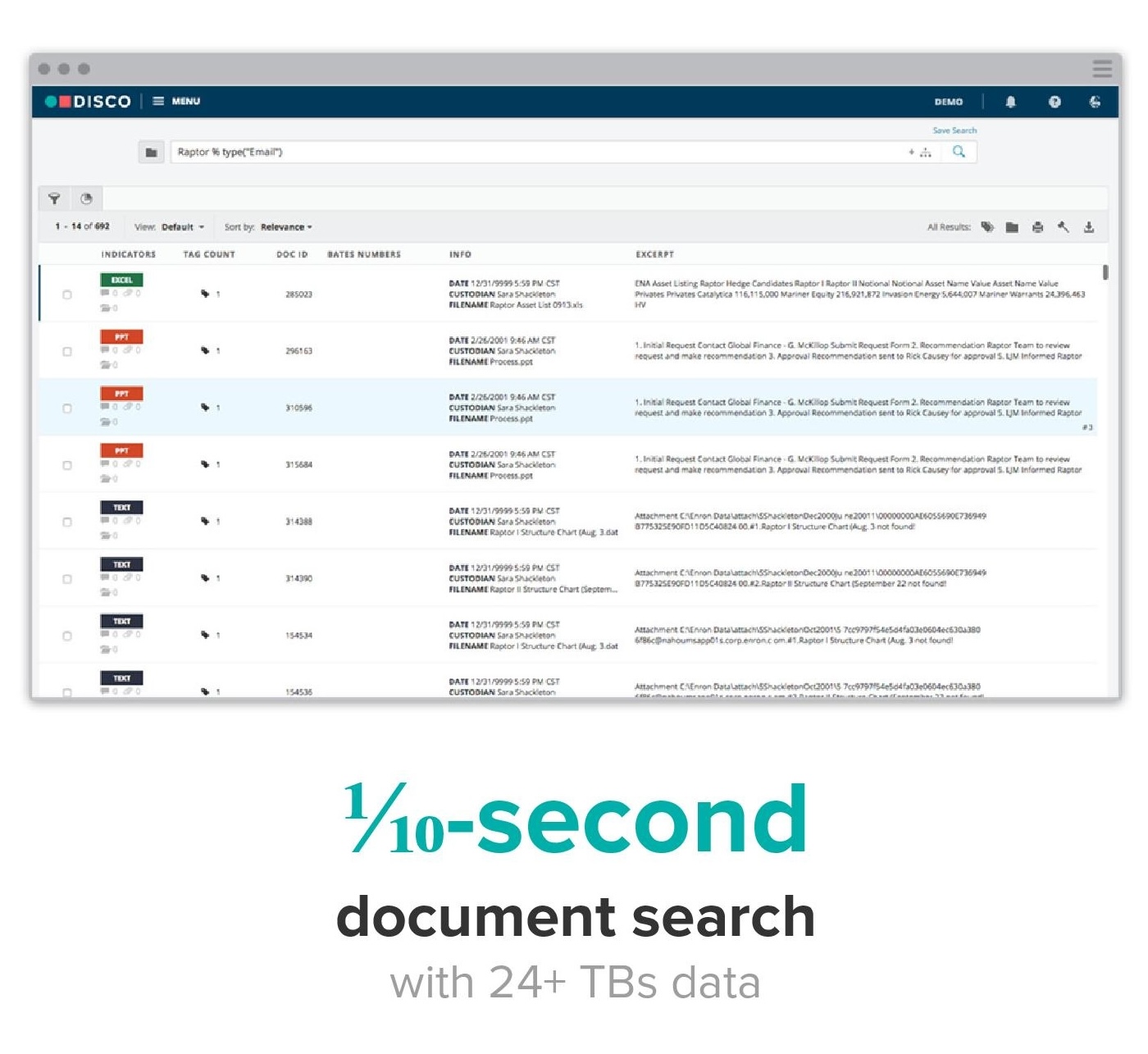This screenshot has width=1148, height=1054.
Task: Tag all results with tag icon
Action: pyautogui.click(x=987, y=227)
